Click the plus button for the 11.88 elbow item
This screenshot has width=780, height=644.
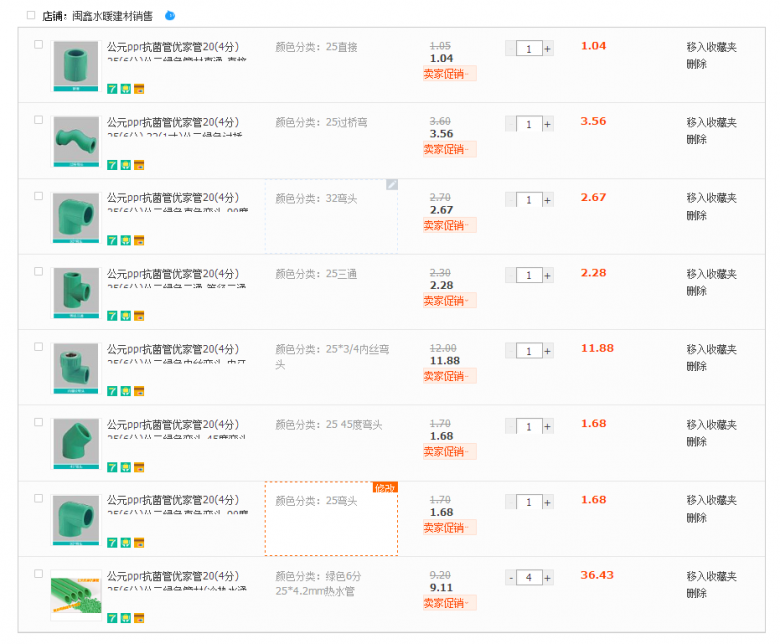pos(547,351)
